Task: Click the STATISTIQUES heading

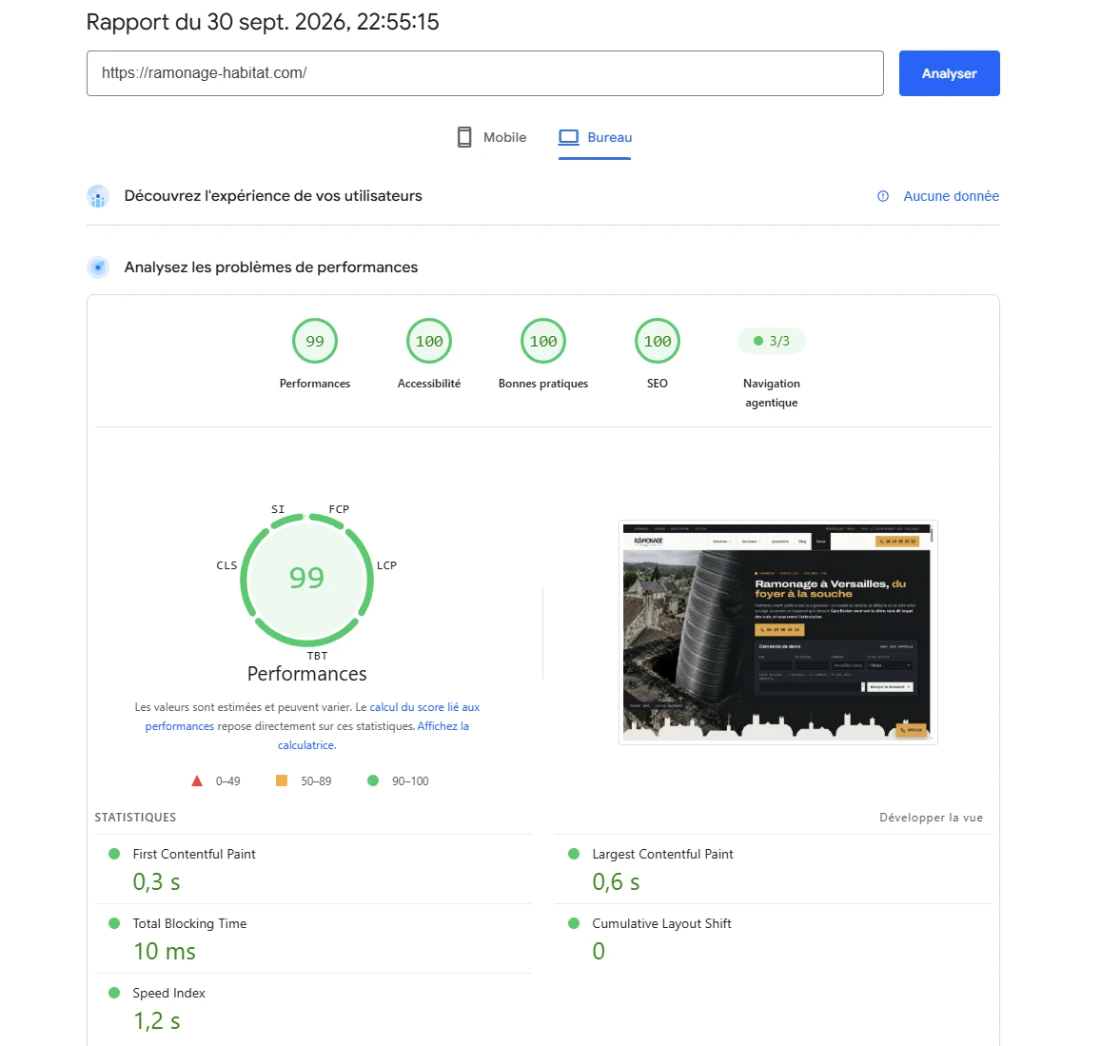Action: [x=135, y=818]
